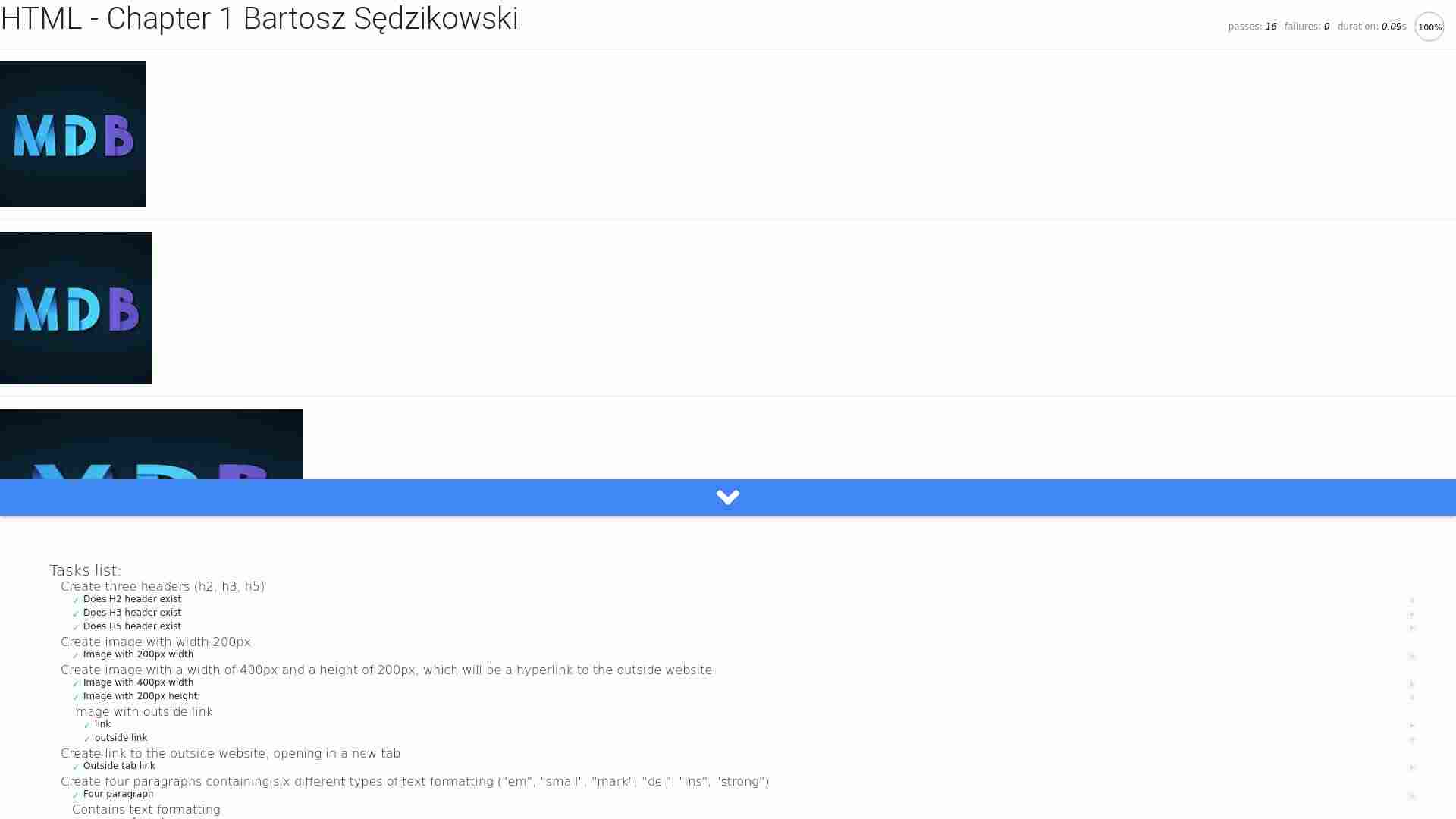Click the blue chevron-down bar
Image resolution: width=1456 pixels, height=819 pixels.
(x=728, y=497)
